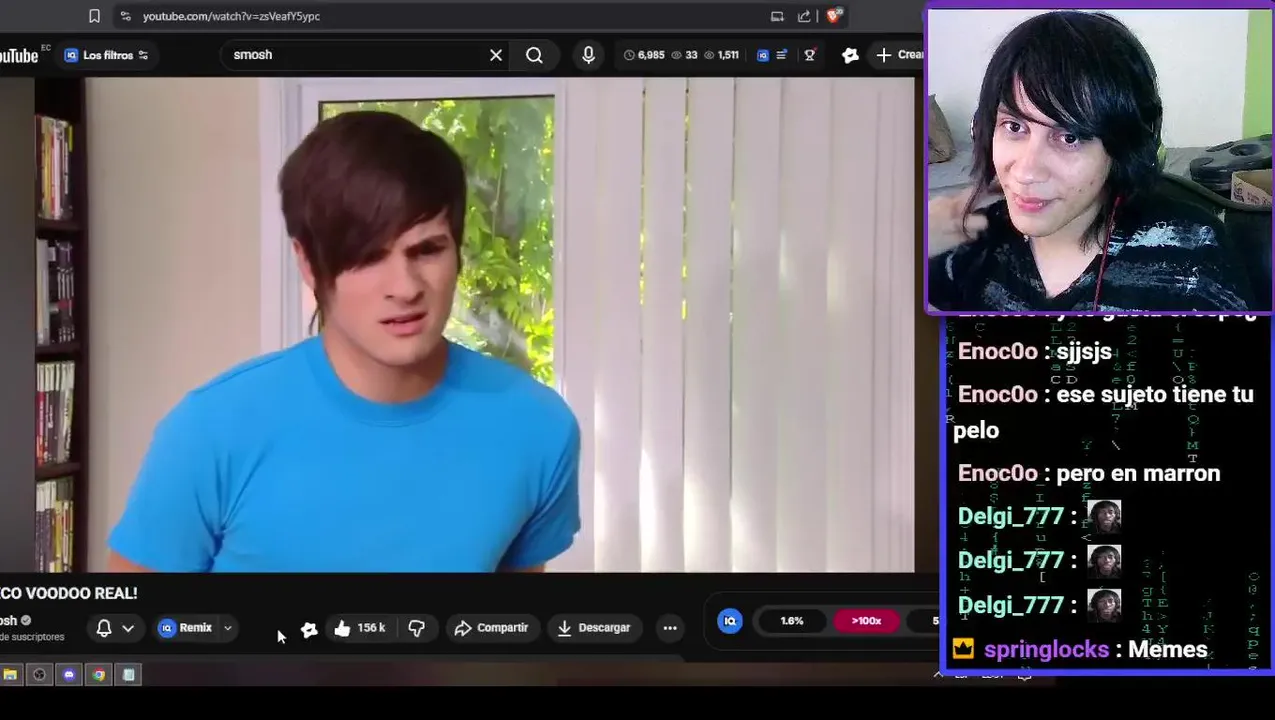This screenshot has height=720, width=1275.
Task: Clear the search text with the X
Action: tap(496, 55)
